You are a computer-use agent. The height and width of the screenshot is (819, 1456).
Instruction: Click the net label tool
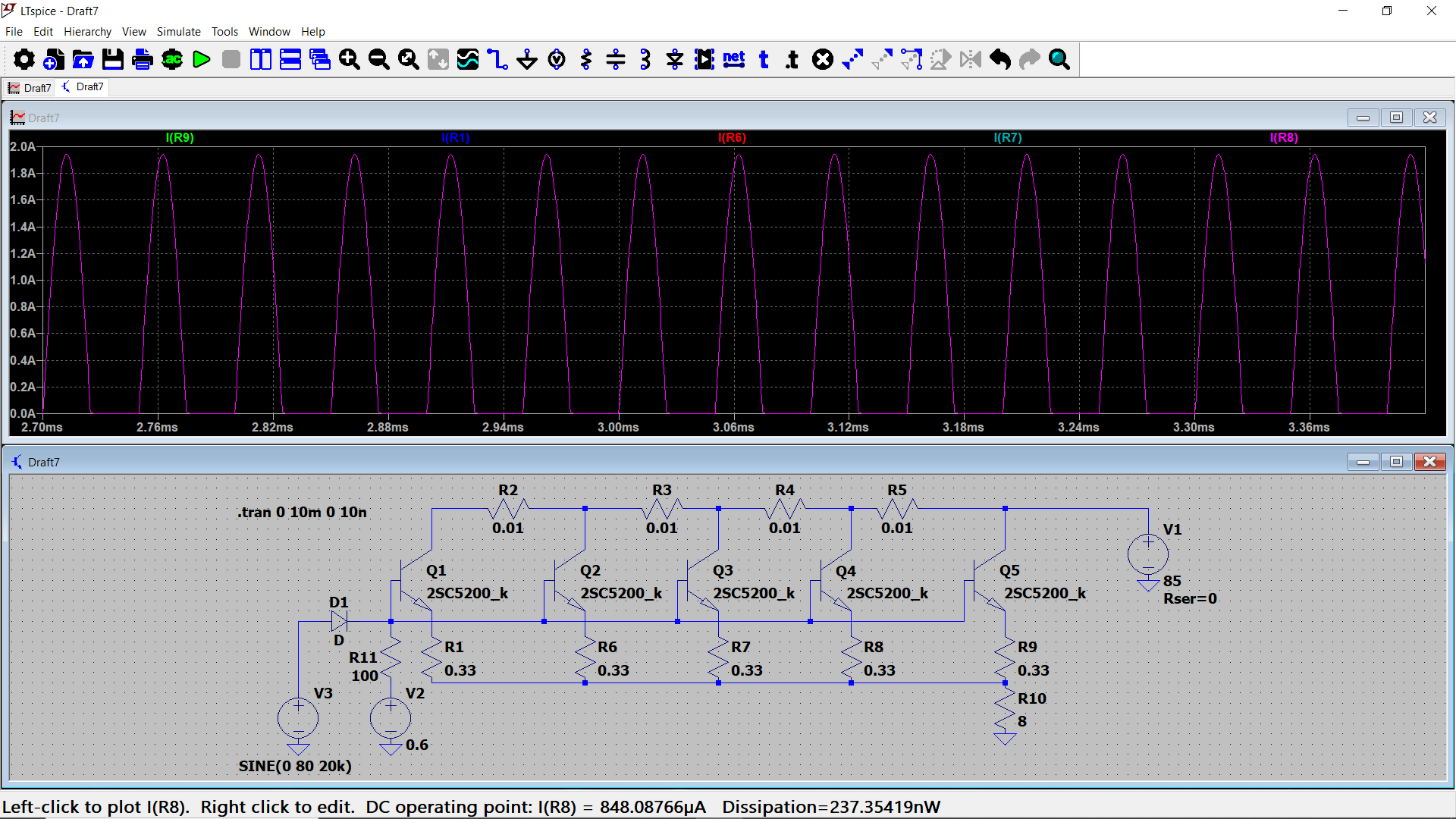pyautogui.click(x=734, y=59)
